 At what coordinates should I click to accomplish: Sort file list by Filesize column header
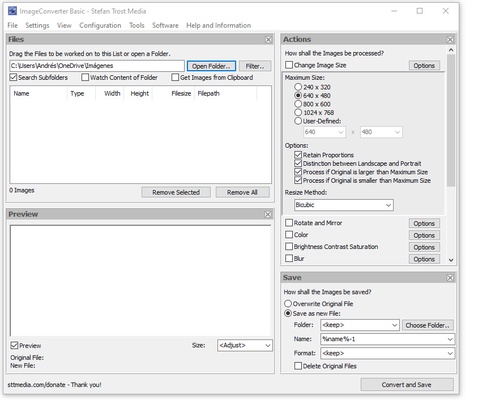click(173, 94)
